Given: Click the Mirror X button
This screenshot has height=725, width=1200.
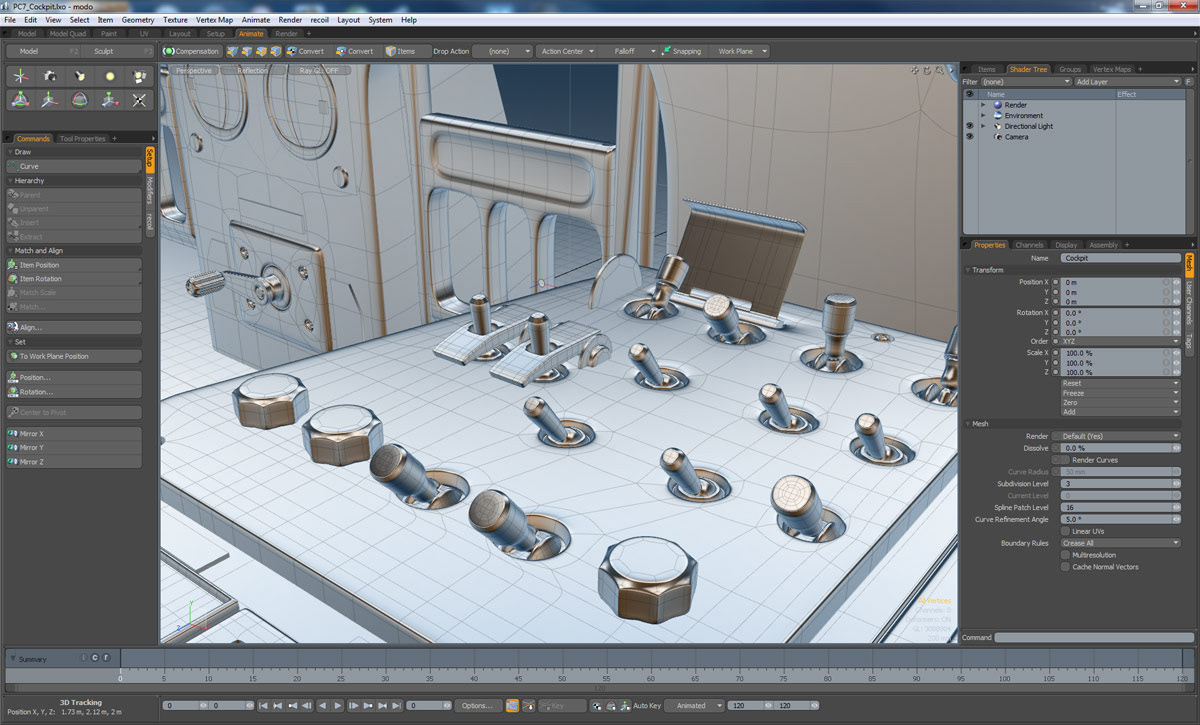Looking at the screenshot, I should coord(72,434).
